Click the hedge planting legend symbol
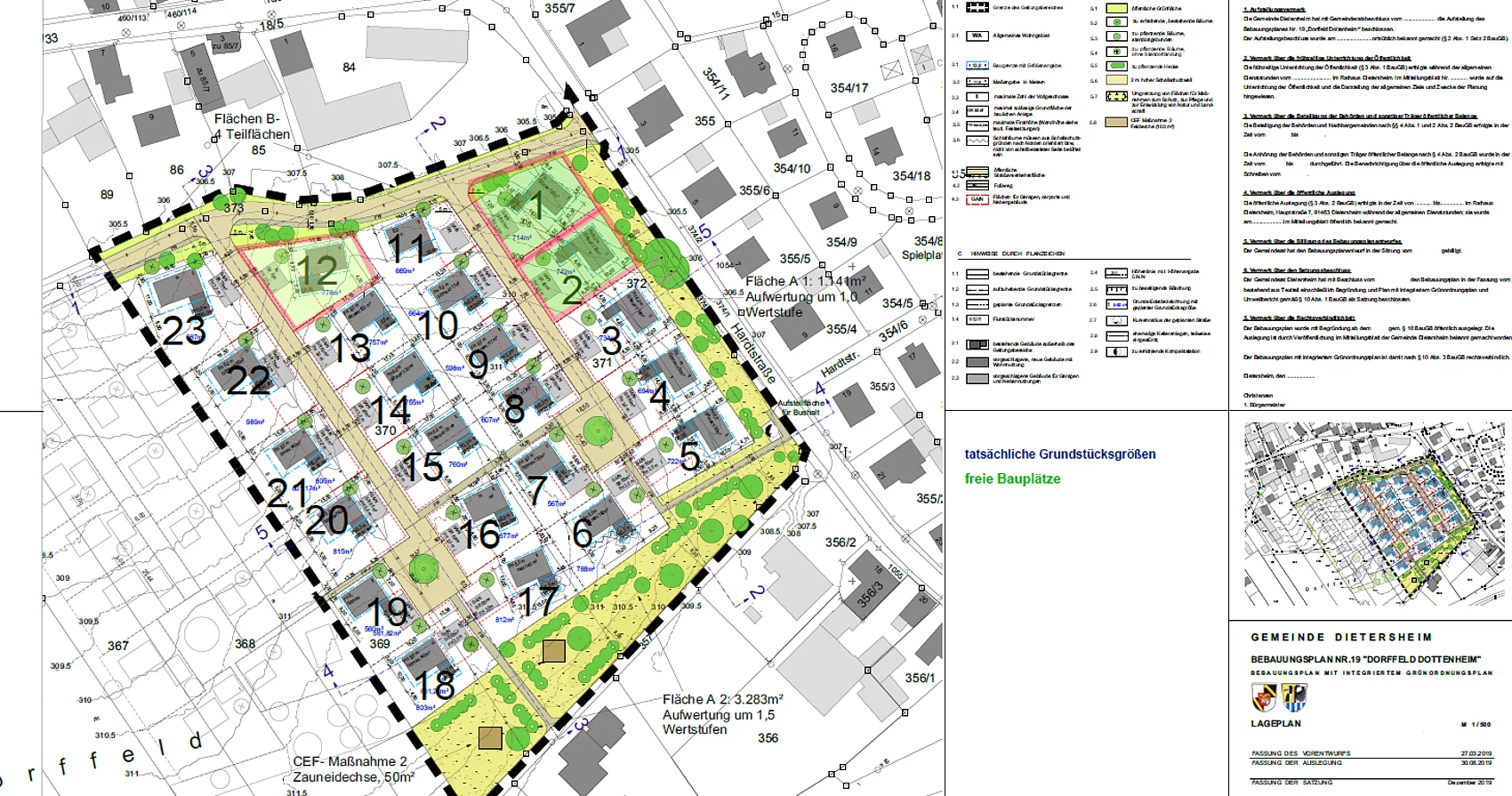The image size is (1512, 796). [1116, 66]
